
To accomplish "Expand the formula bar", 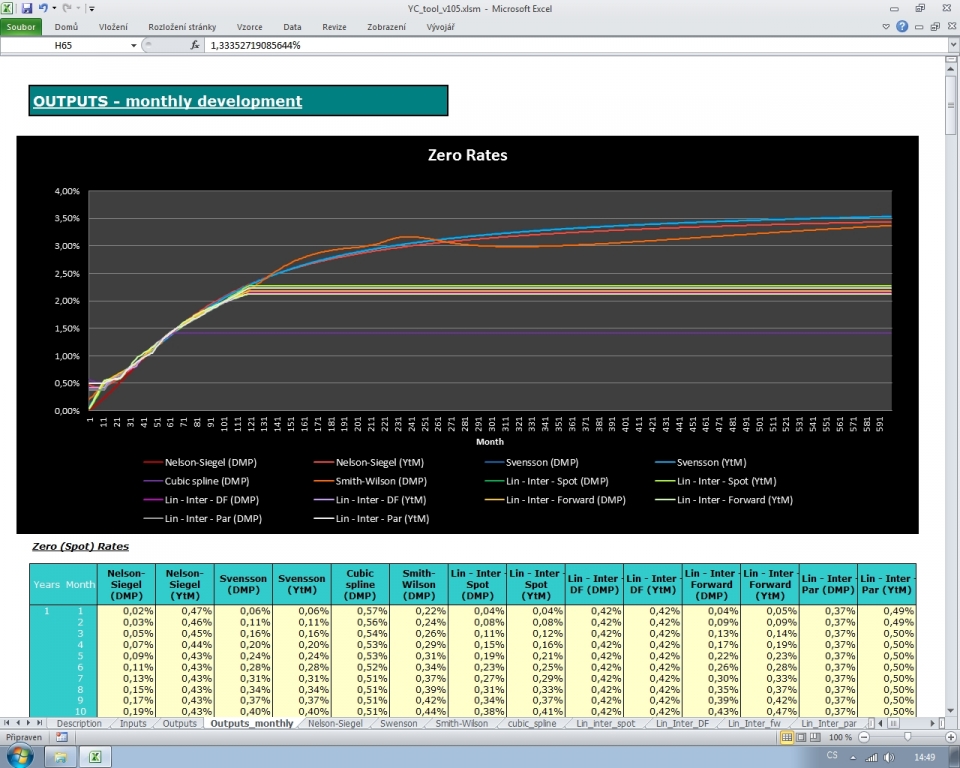I will click(x=951, y=45).
